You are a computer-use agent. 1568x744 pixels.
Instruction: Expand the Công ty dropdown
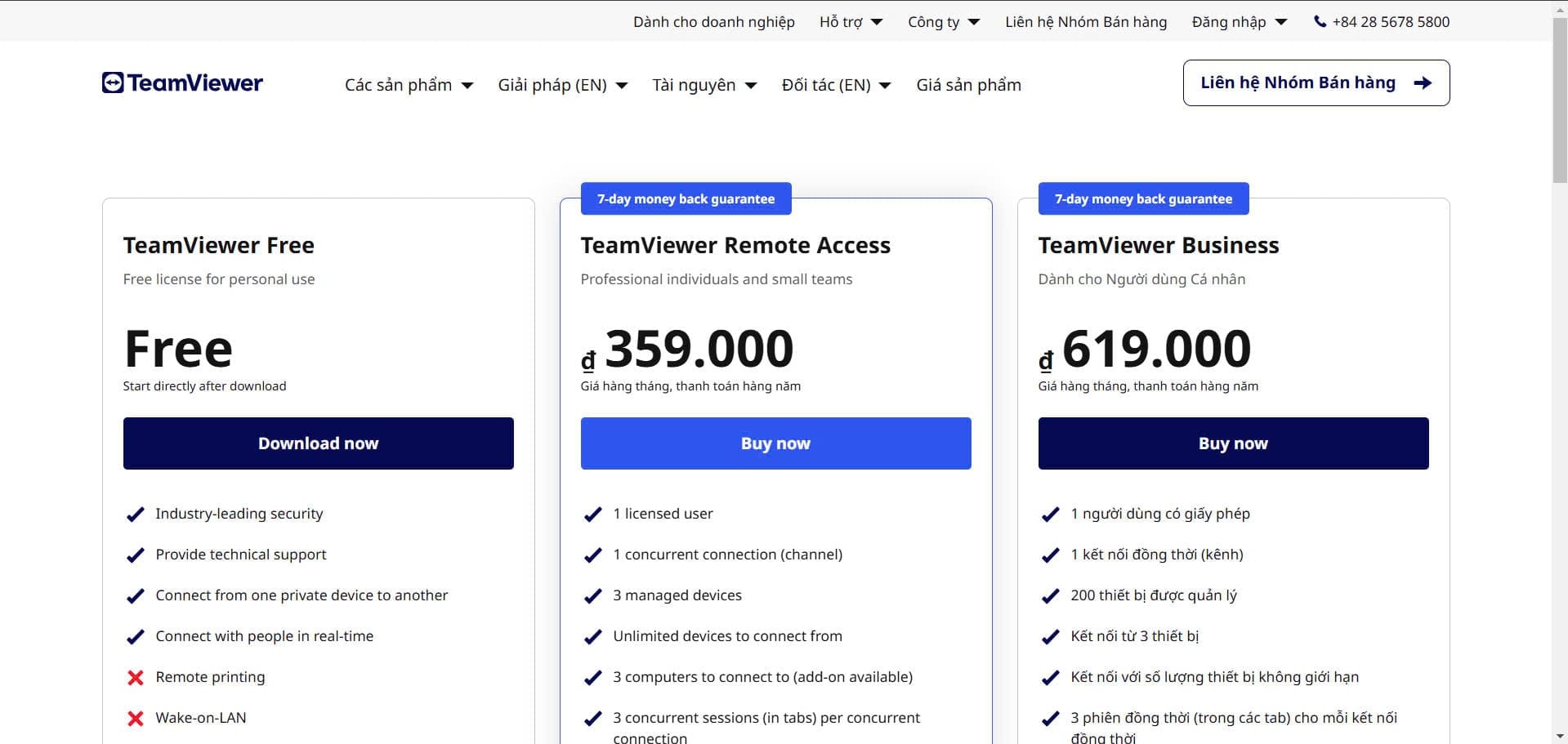tap(944, 22)
